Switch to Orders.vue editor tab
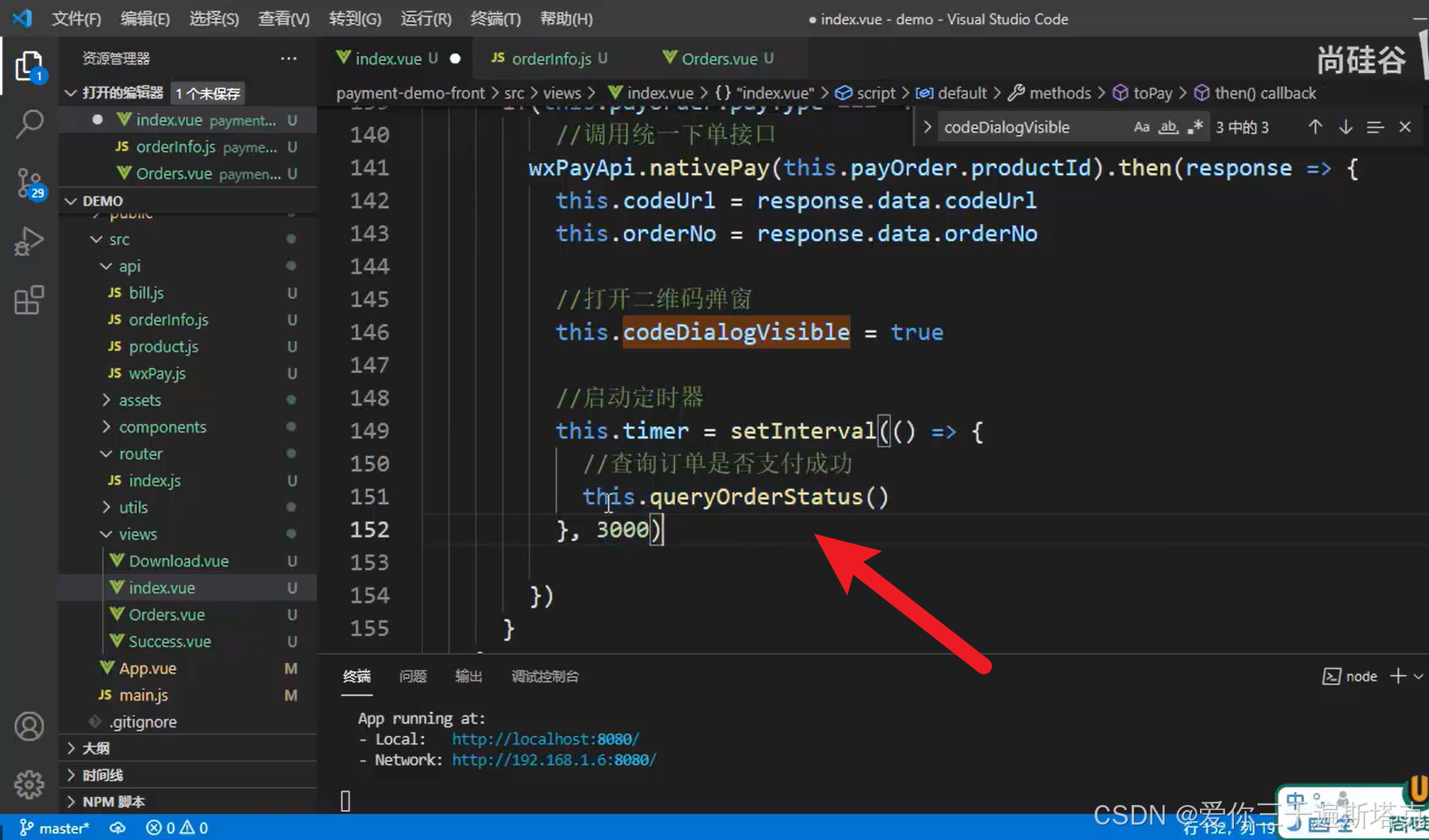1429x840 pixels. pos(718,58)
